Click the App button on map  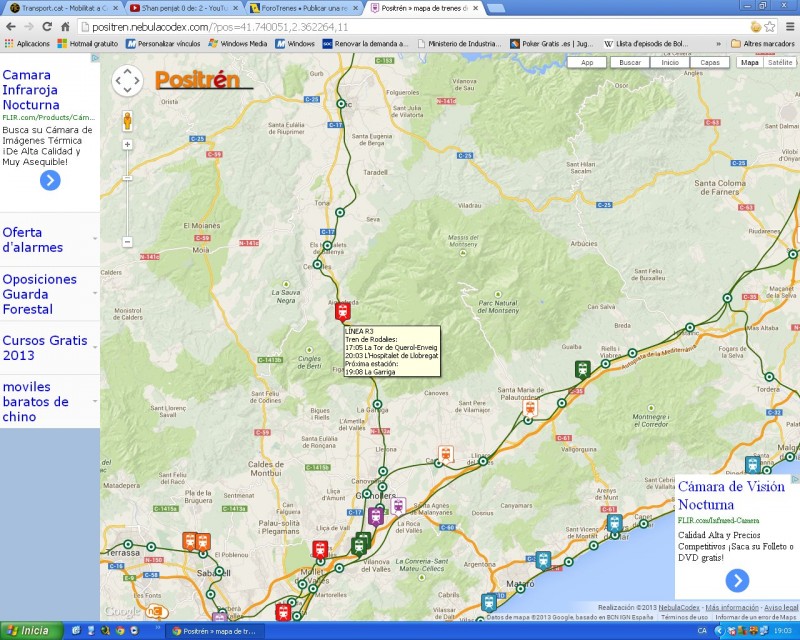pyautogui.click(x=587, y=62)
